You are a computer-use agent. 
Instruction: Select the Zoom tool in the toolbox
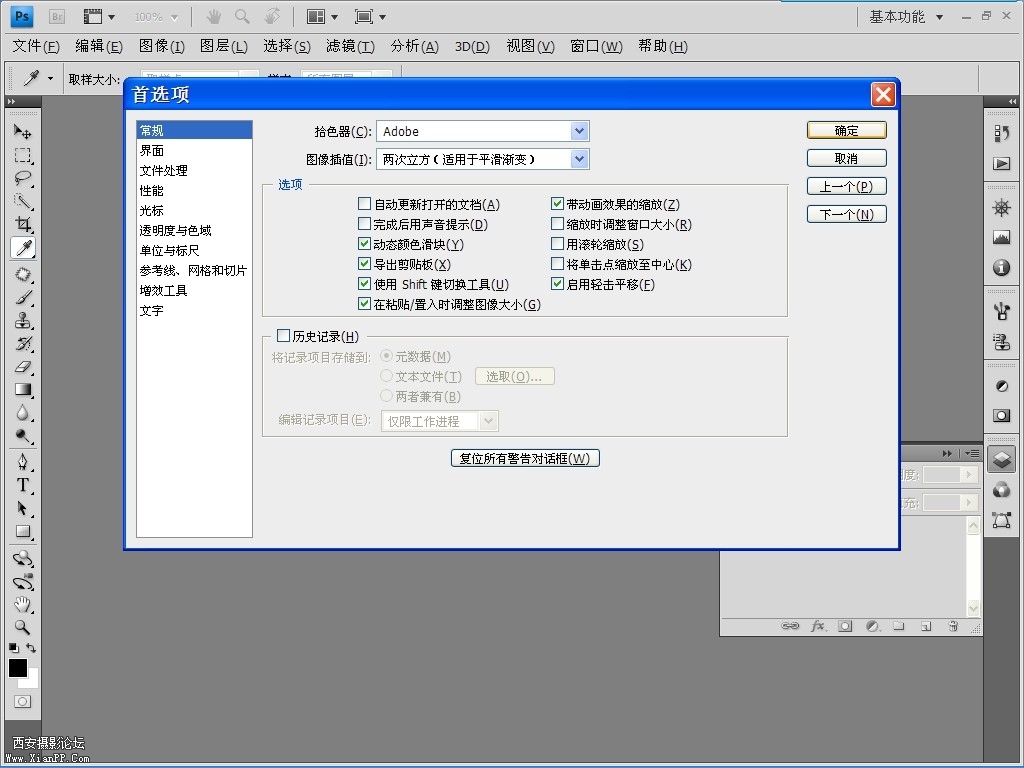[x=22, y=628]
